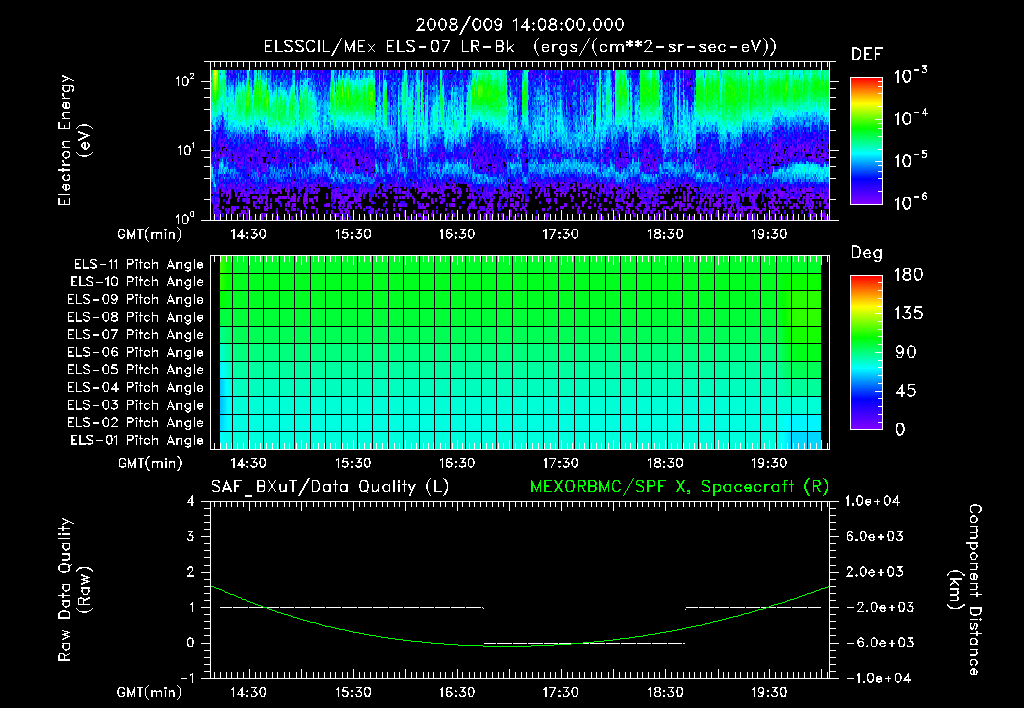Screen dimensions: 1024x708
Task: Click the 16:30 tick label under the pitch angle panel
Action: tap(456, 463)
